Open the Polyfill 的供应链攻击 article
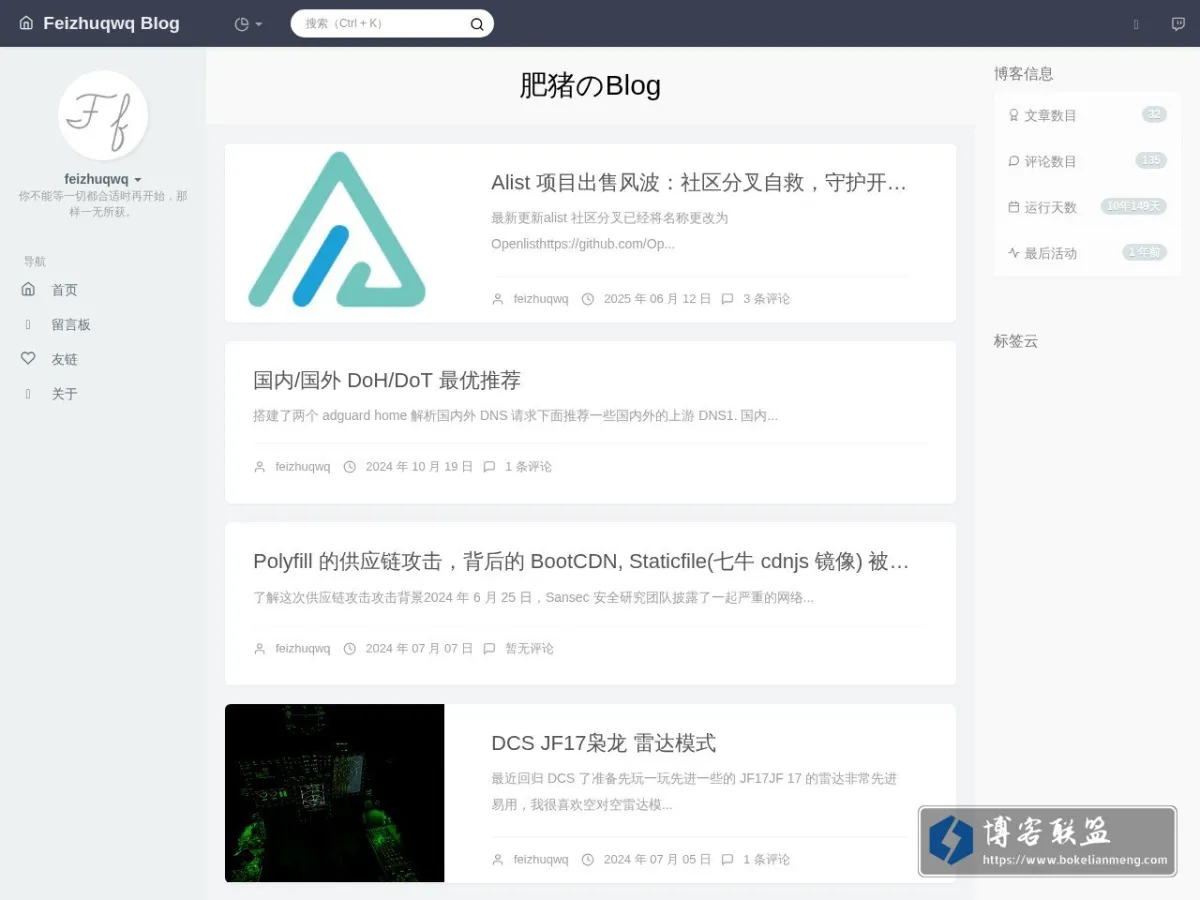Viewport: 1200px width, 900px height. coord(581,561)
